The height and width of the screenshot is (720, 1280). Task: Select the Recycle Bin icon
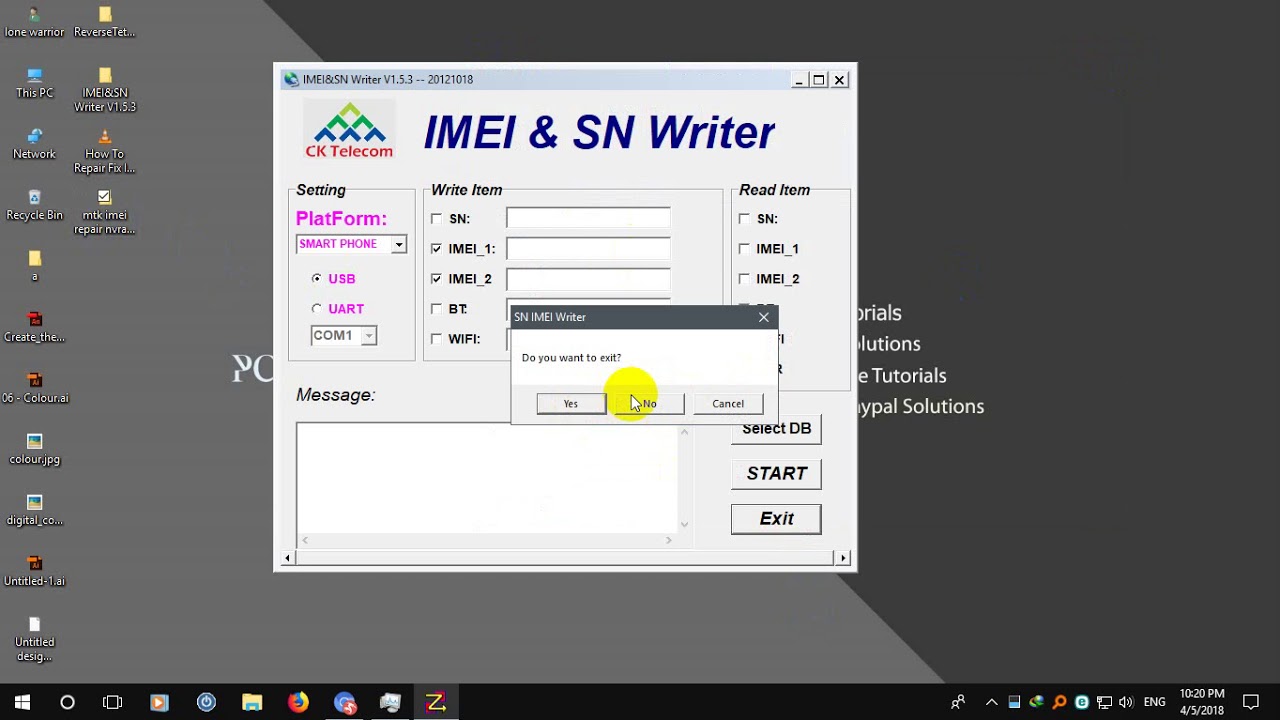click(34, 205)
